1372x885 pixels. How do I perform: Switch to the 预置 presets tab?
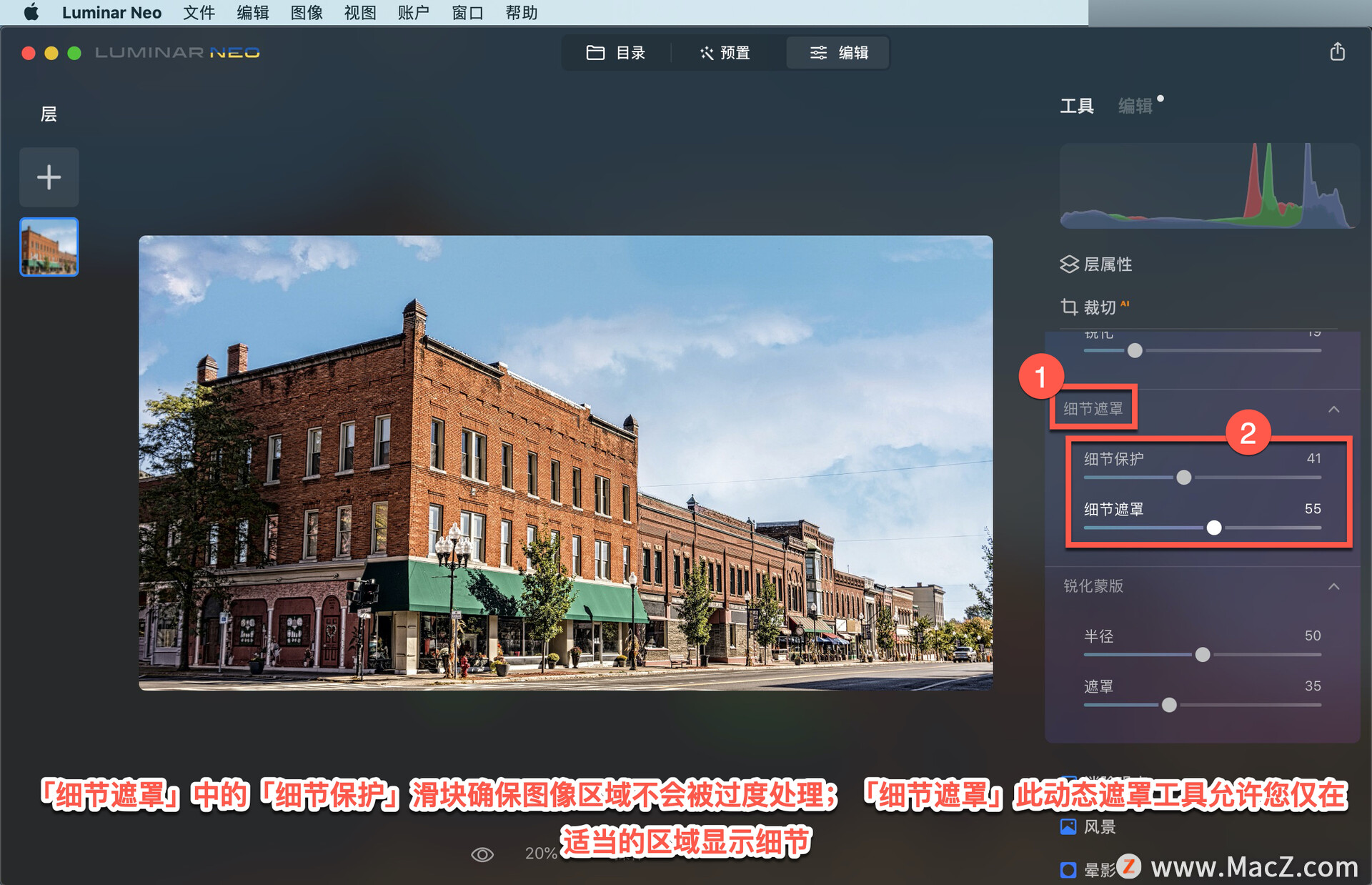pos(726,53)
